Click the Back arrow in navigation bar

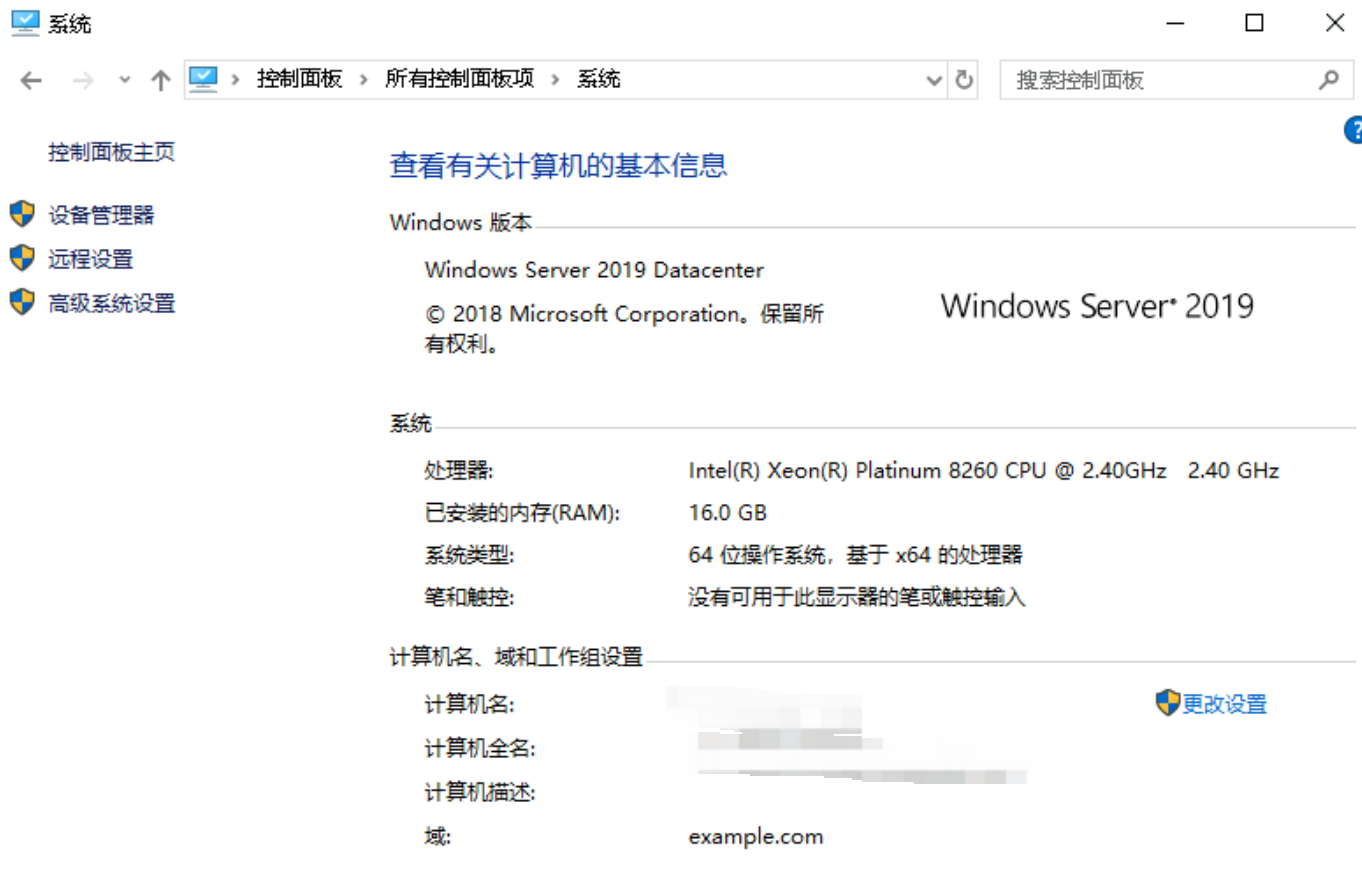[x=31, y=81]
